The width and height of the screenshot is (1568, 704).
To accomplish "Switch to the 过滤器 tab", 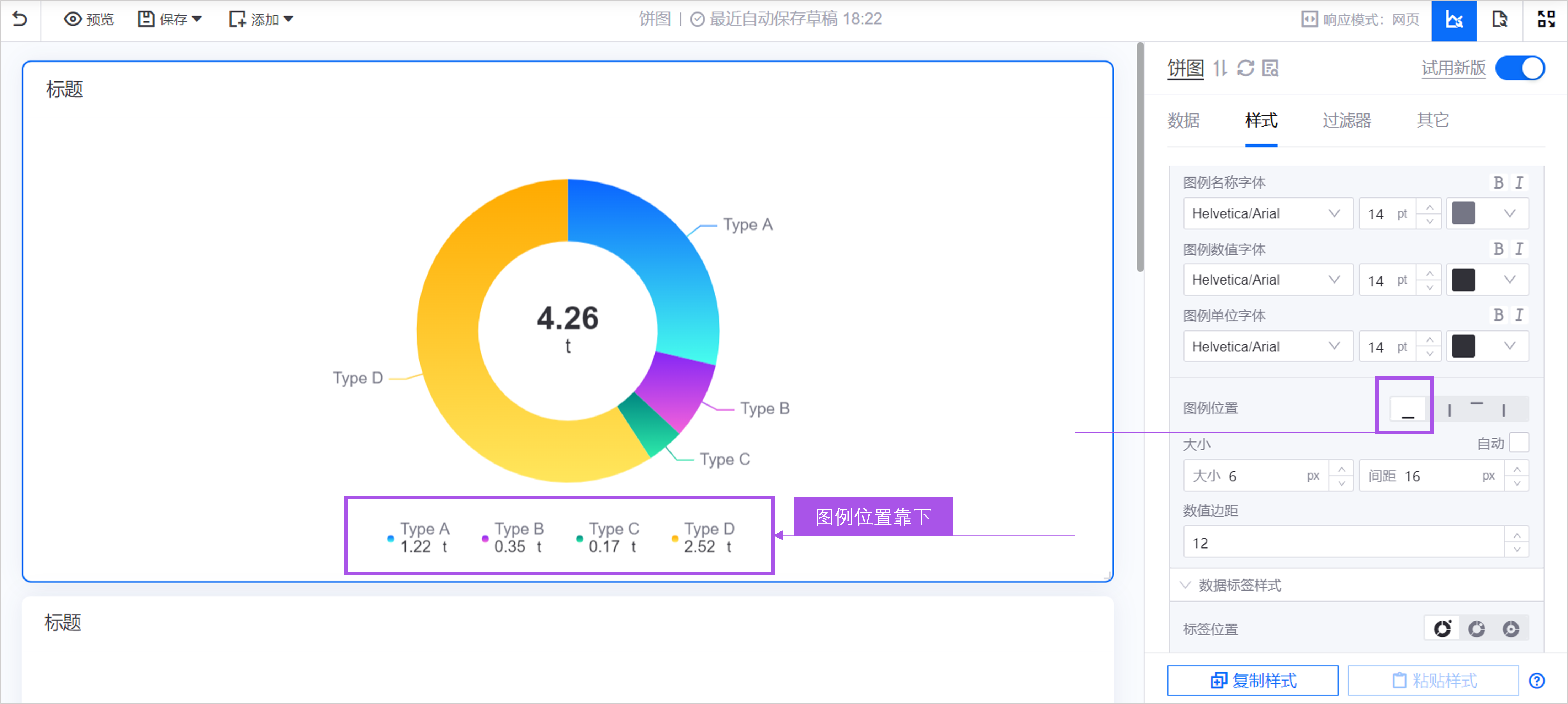I will point(1346,121).
